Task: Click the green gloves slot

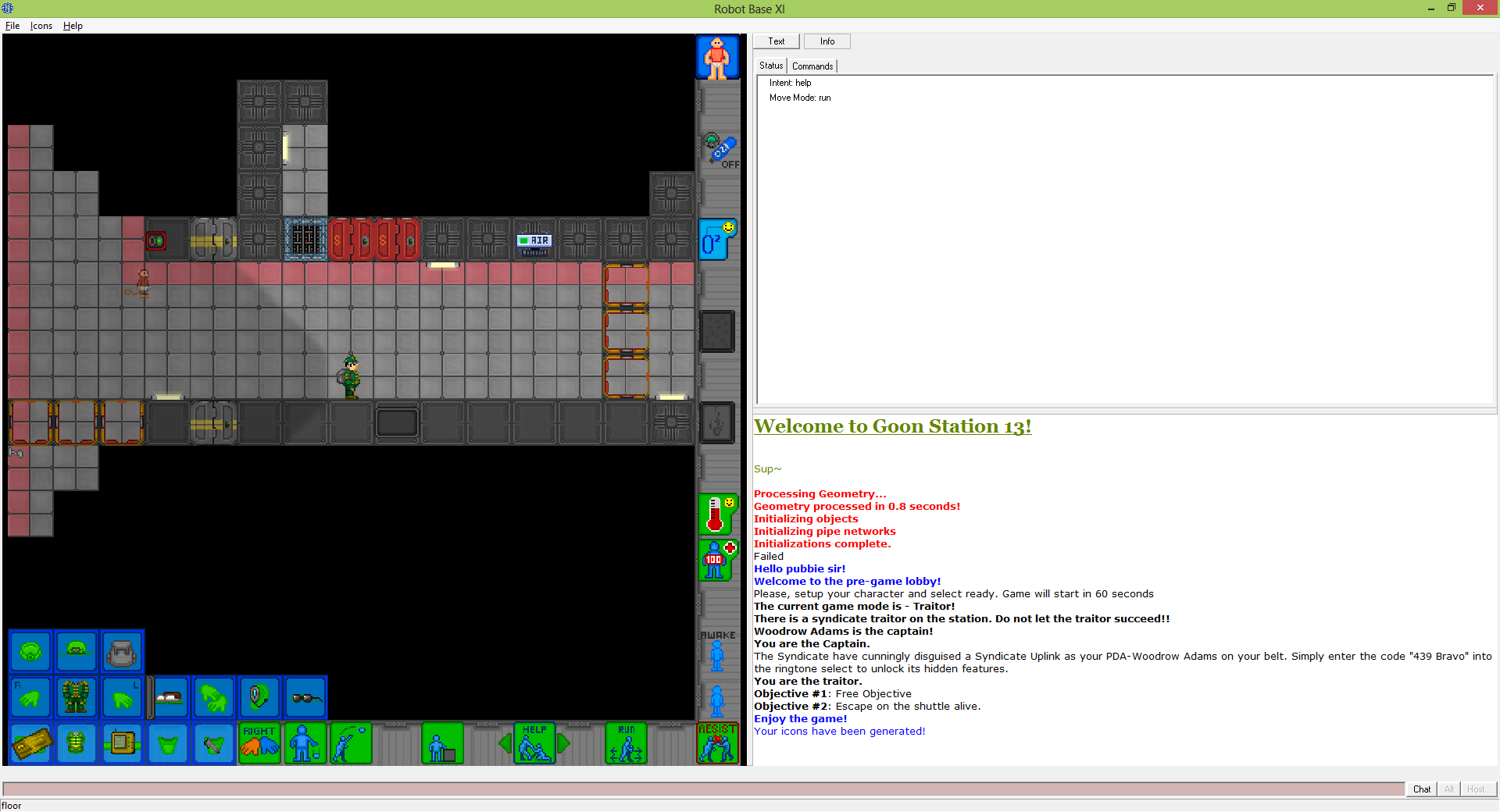Action: point(214,697)
